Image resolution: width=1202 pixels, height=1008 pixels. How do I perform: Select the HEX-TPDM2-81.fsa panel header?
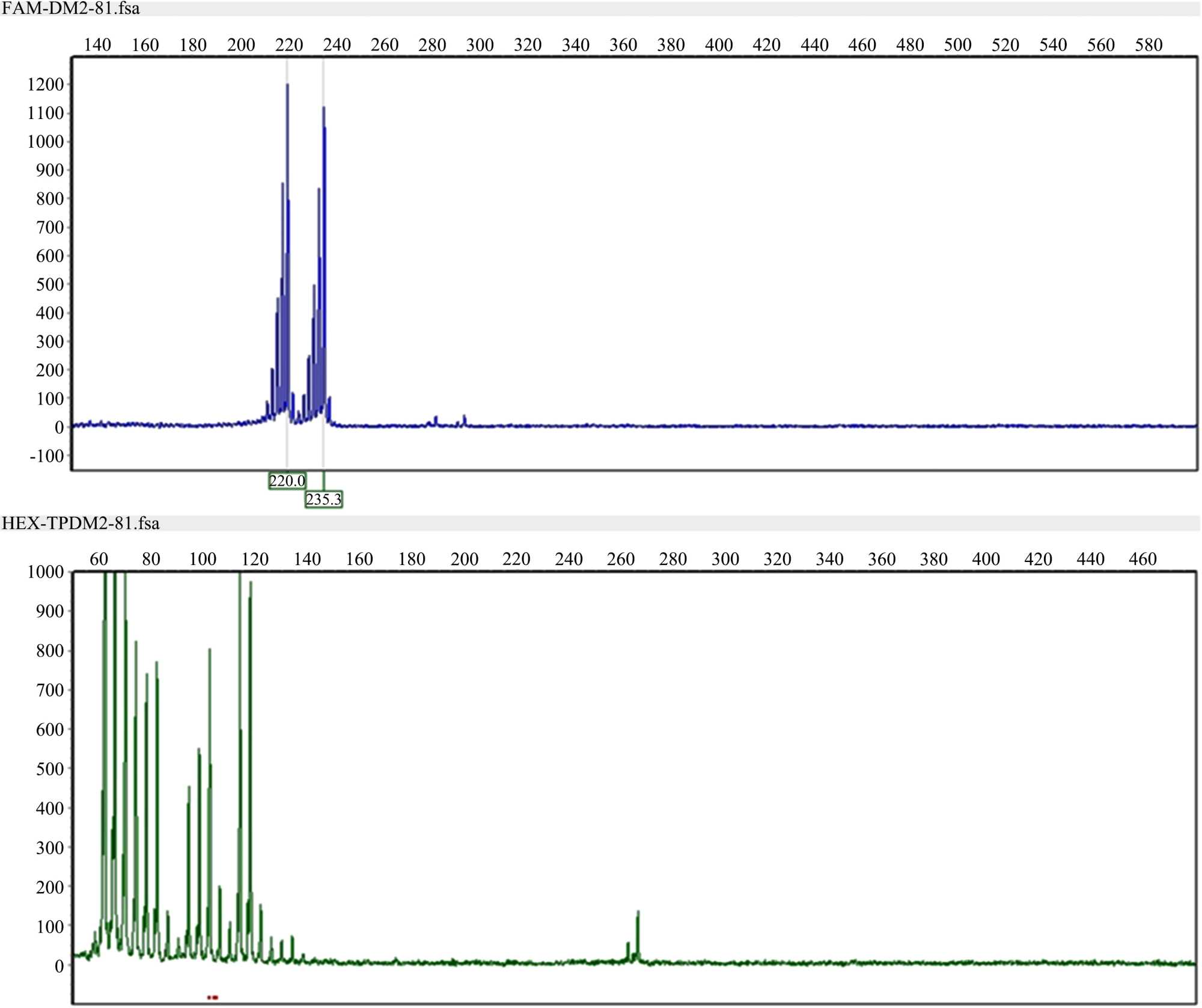[81, 524]
